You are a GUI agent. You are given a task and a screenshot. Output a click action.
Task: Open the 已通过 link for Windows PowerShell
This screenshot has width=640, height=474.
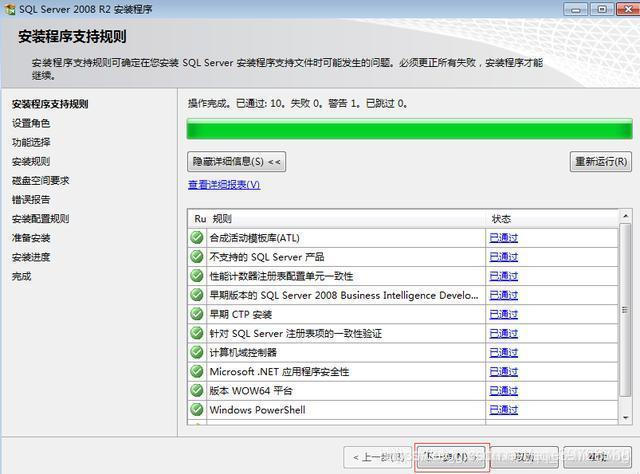tap(504, 409)
